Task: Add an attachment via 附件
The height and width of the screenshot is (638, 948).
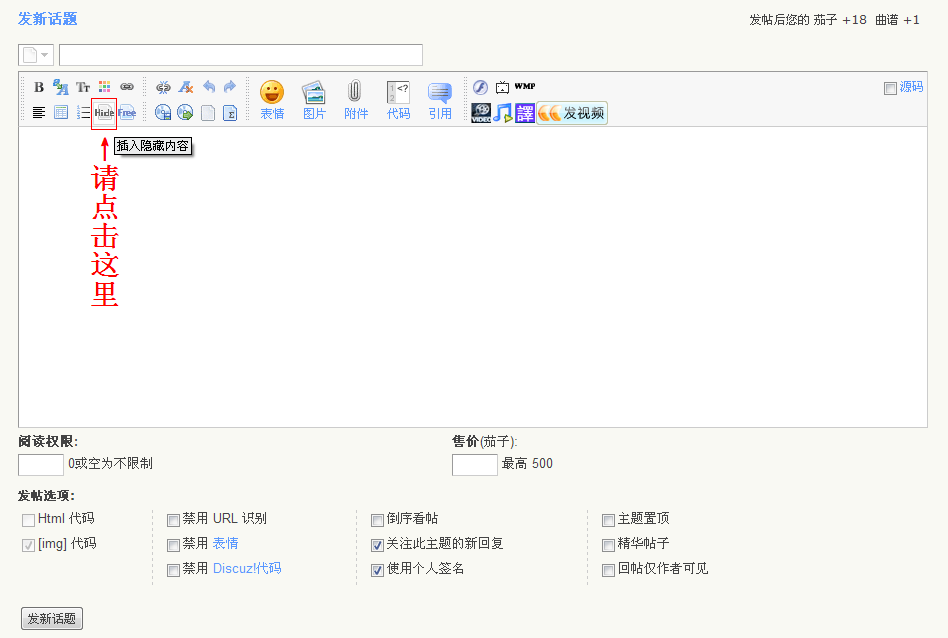Action: [356, 100]
